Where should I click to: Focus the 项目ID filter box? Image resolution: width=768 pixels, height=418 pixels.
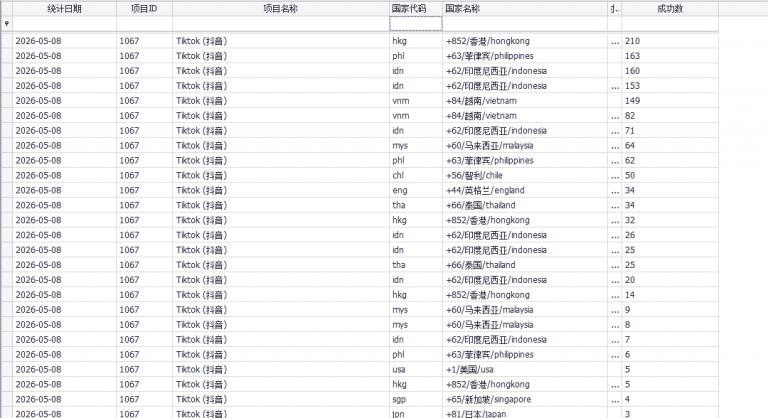(x=144, y=24)
